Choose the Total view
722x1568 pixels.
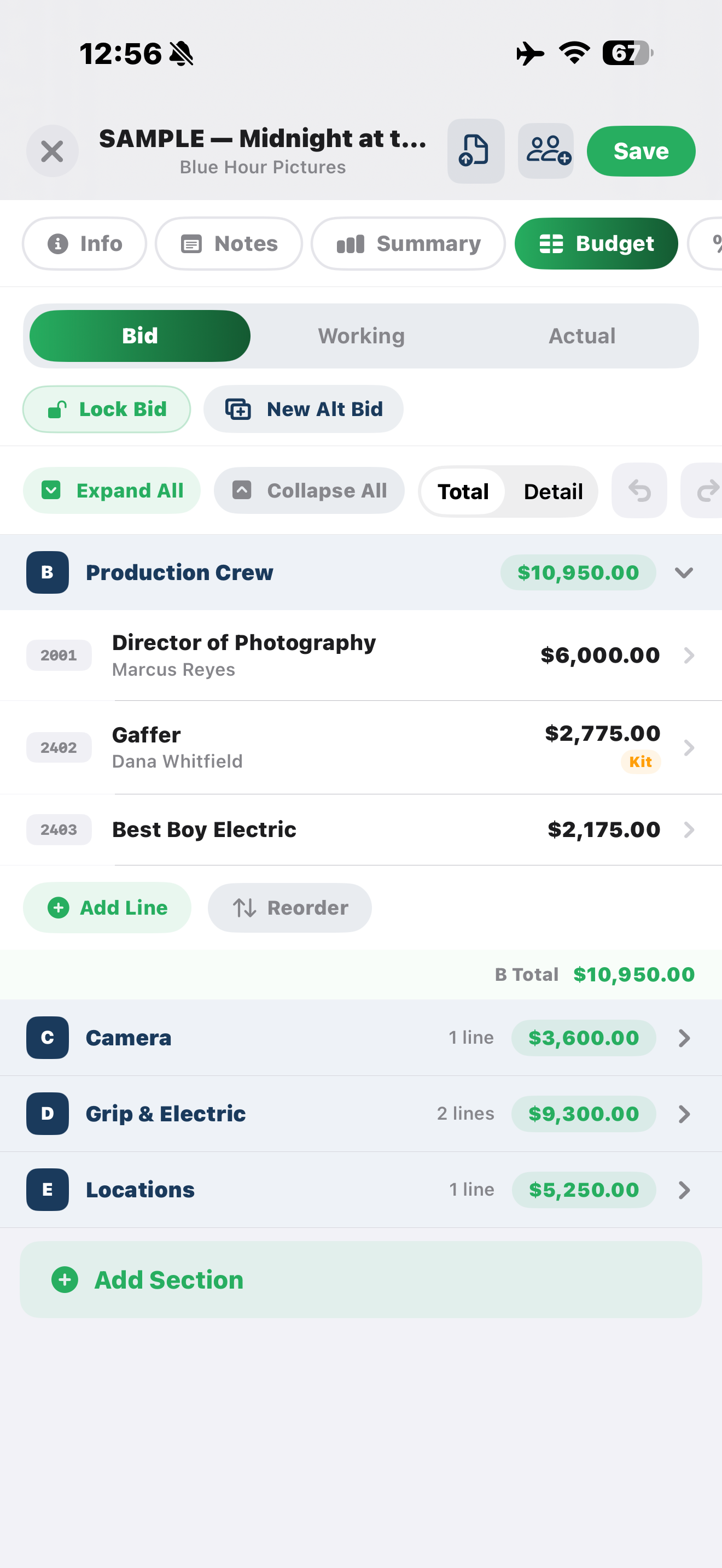(x=463, y=491)
